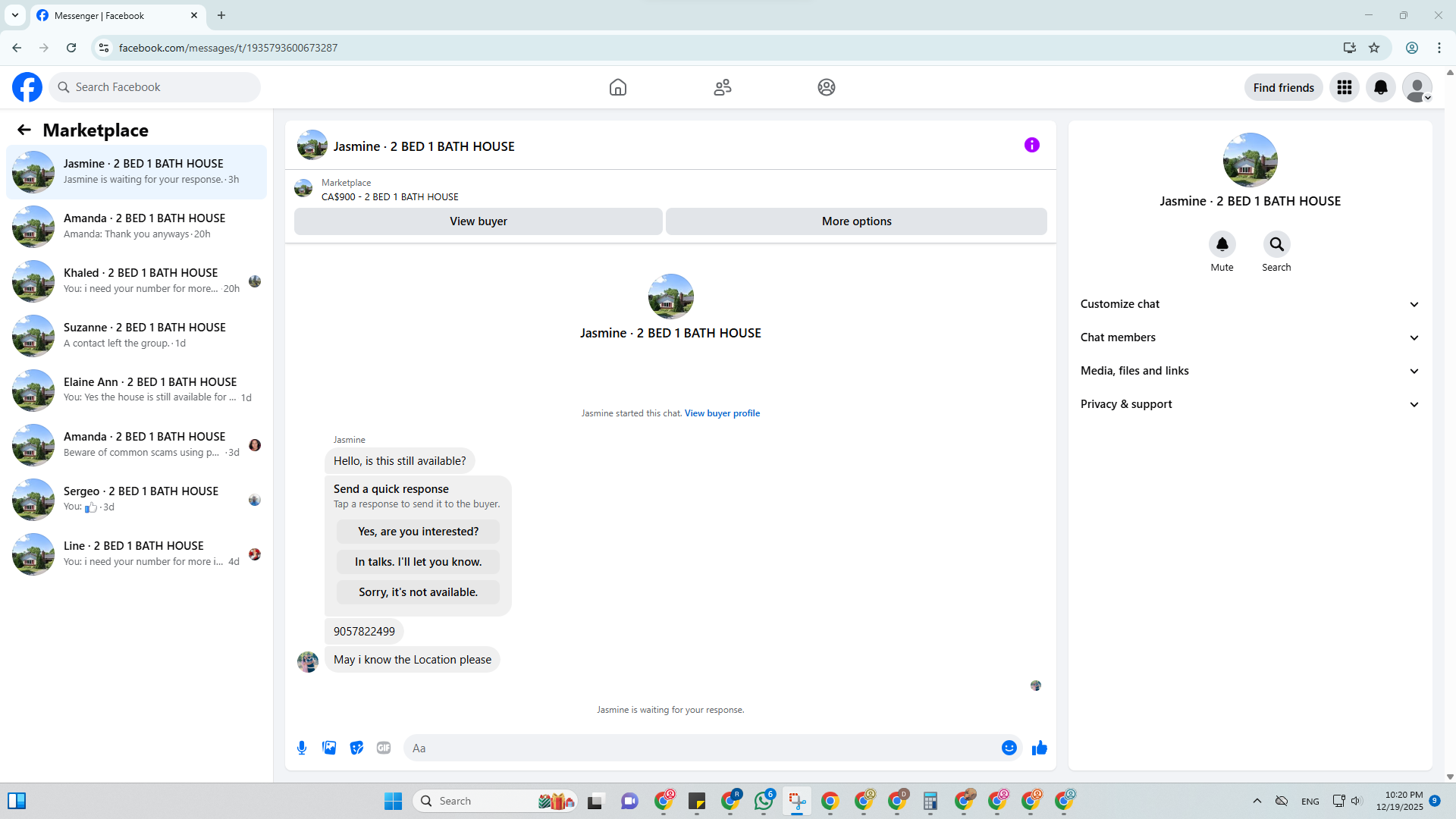The height and width of the screenshot is (819, 1456).
Task: Mute this conversation
Action: (x=1222, y=244)
